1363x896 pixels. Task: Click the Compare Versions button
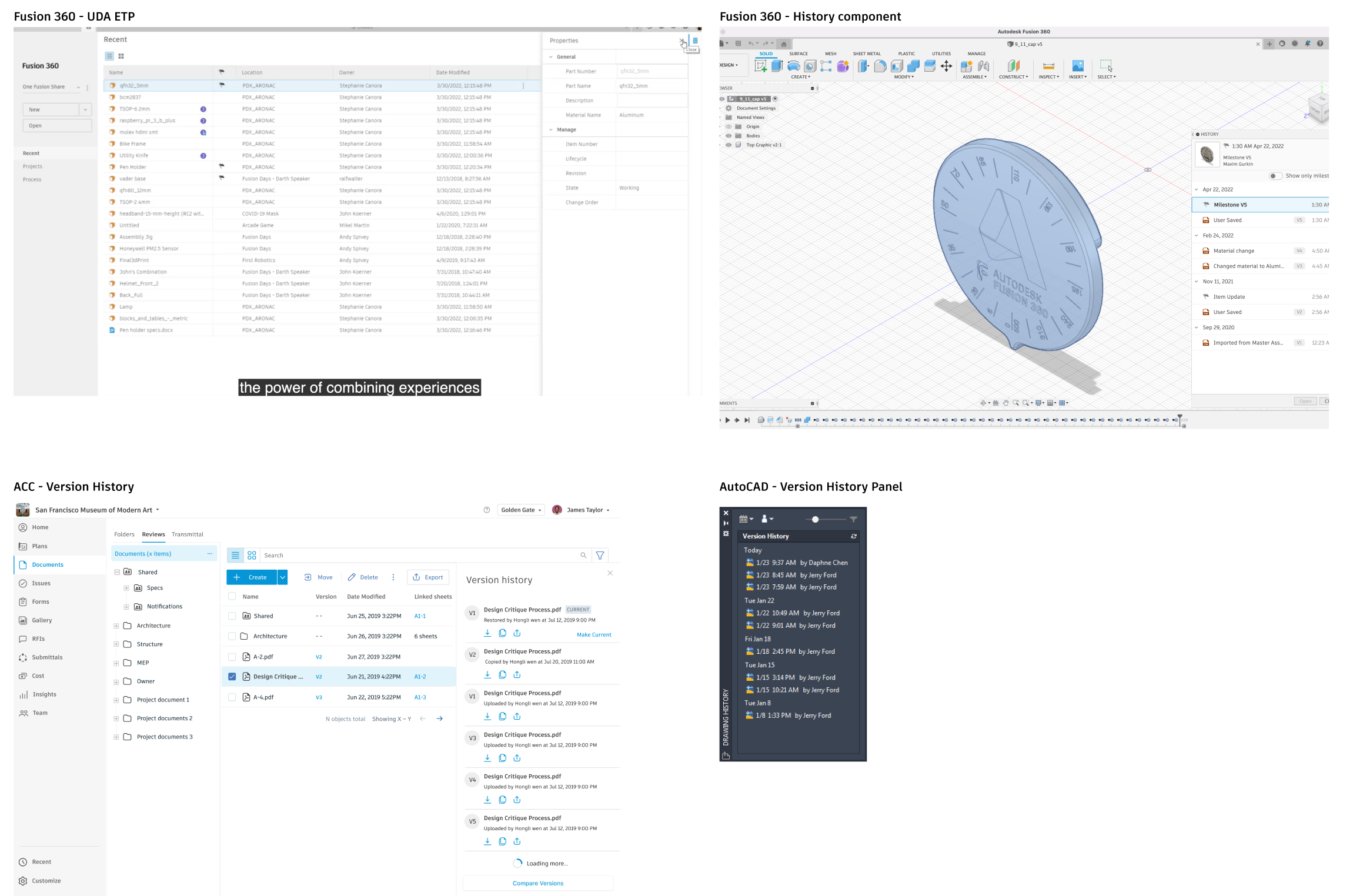pyautogui.click(x=538, y=883)
